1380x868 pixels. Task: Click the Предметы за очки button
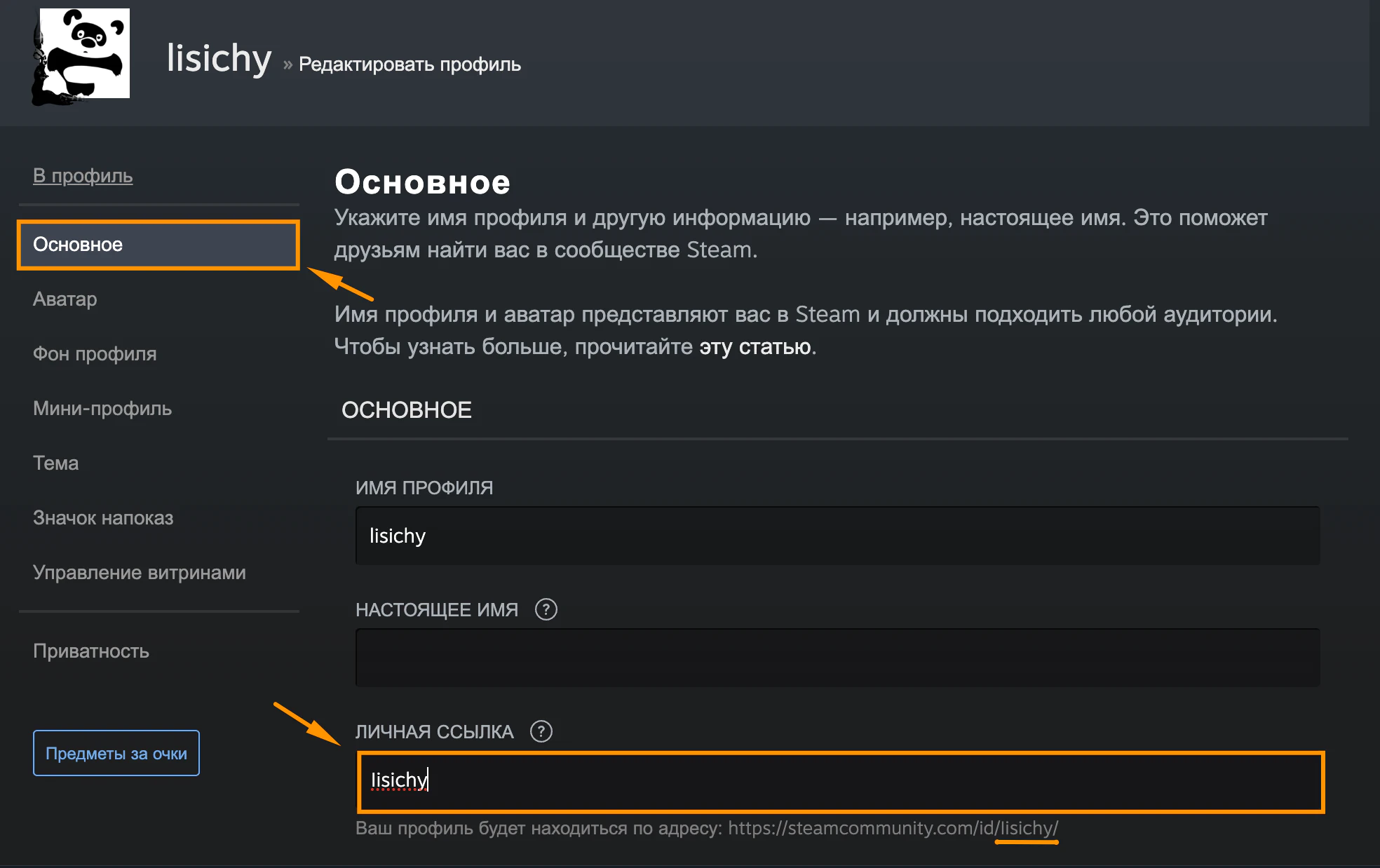pyautogui.click(x=116, y=753)
